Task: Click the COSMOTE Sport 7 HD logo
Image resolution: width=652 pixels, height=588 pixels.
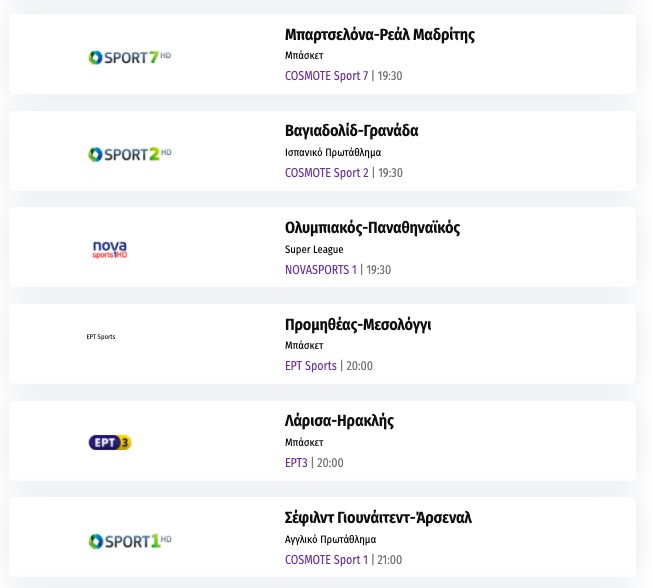Action: [x=130, y=57]
